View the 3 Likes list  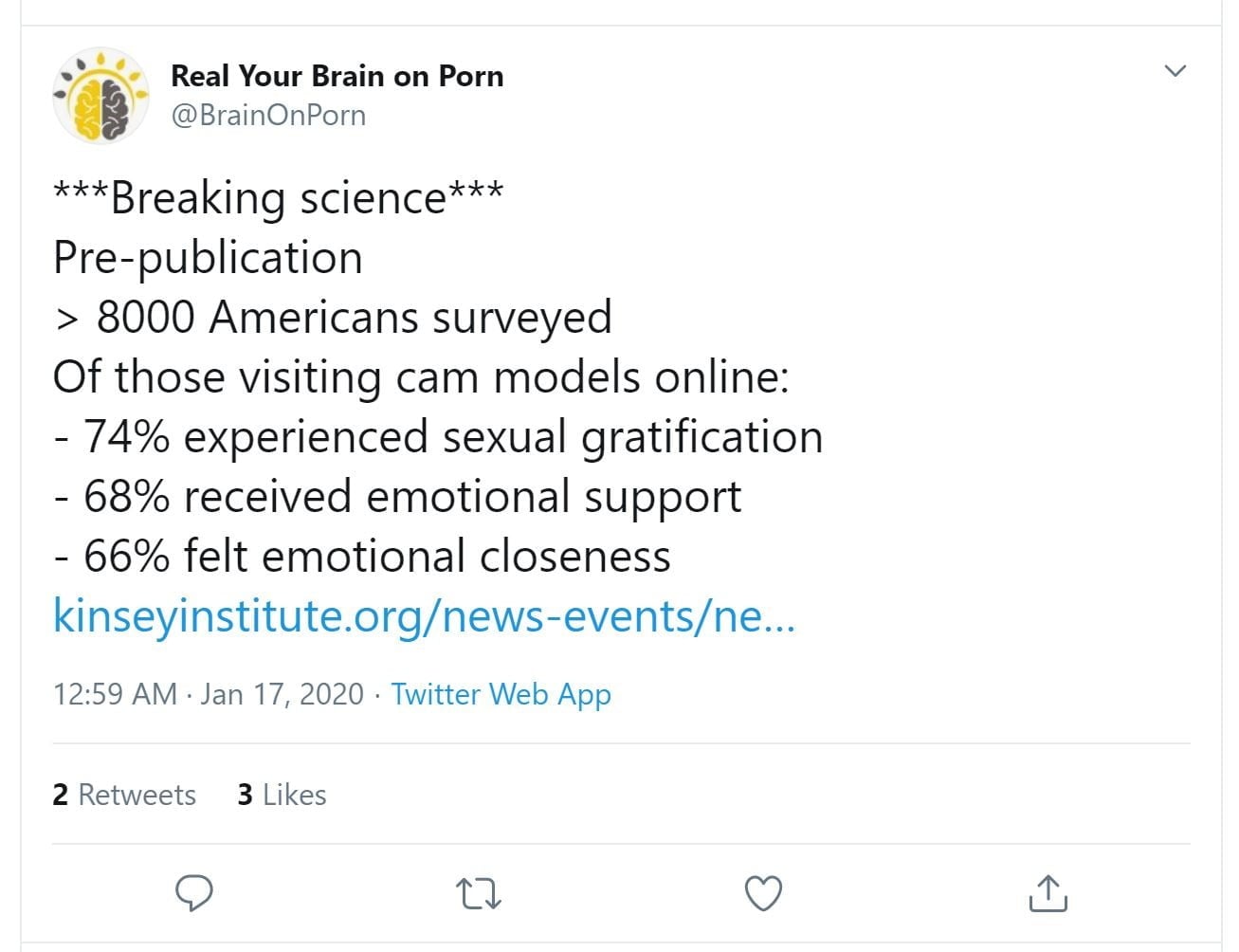[282, 795]
